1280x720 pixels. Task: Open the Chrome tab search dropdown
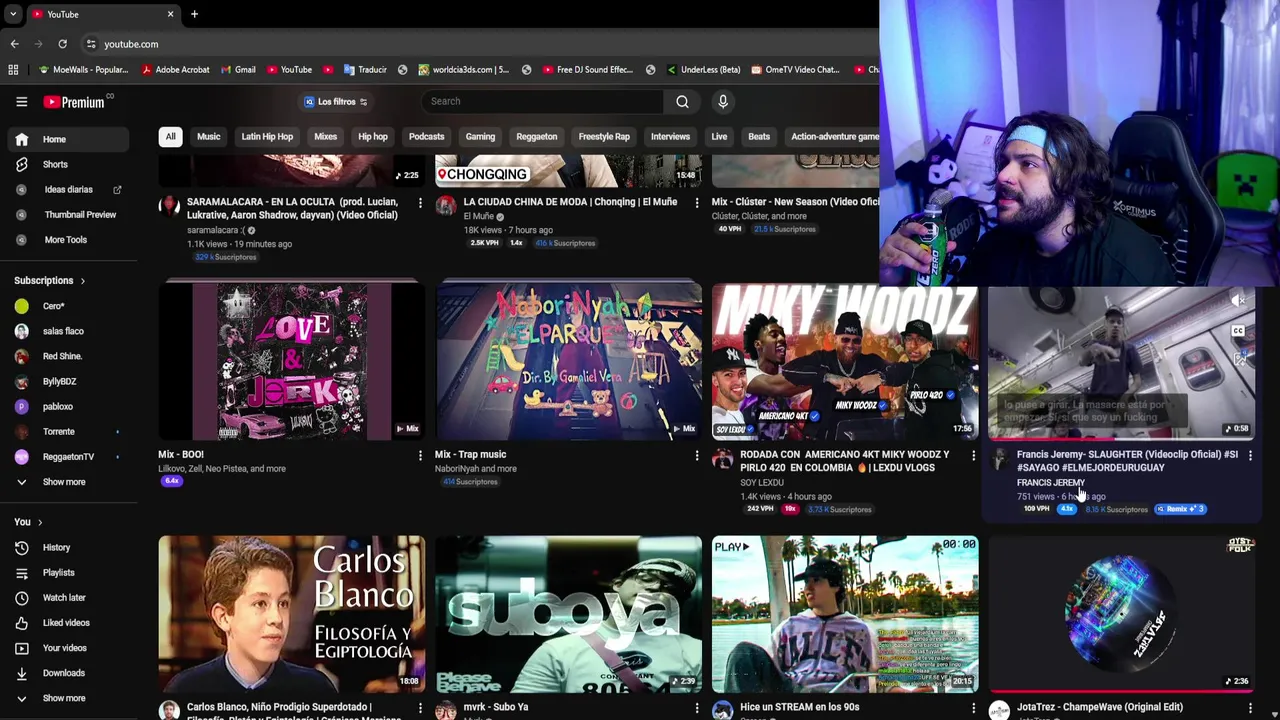[x=12, y=14]
